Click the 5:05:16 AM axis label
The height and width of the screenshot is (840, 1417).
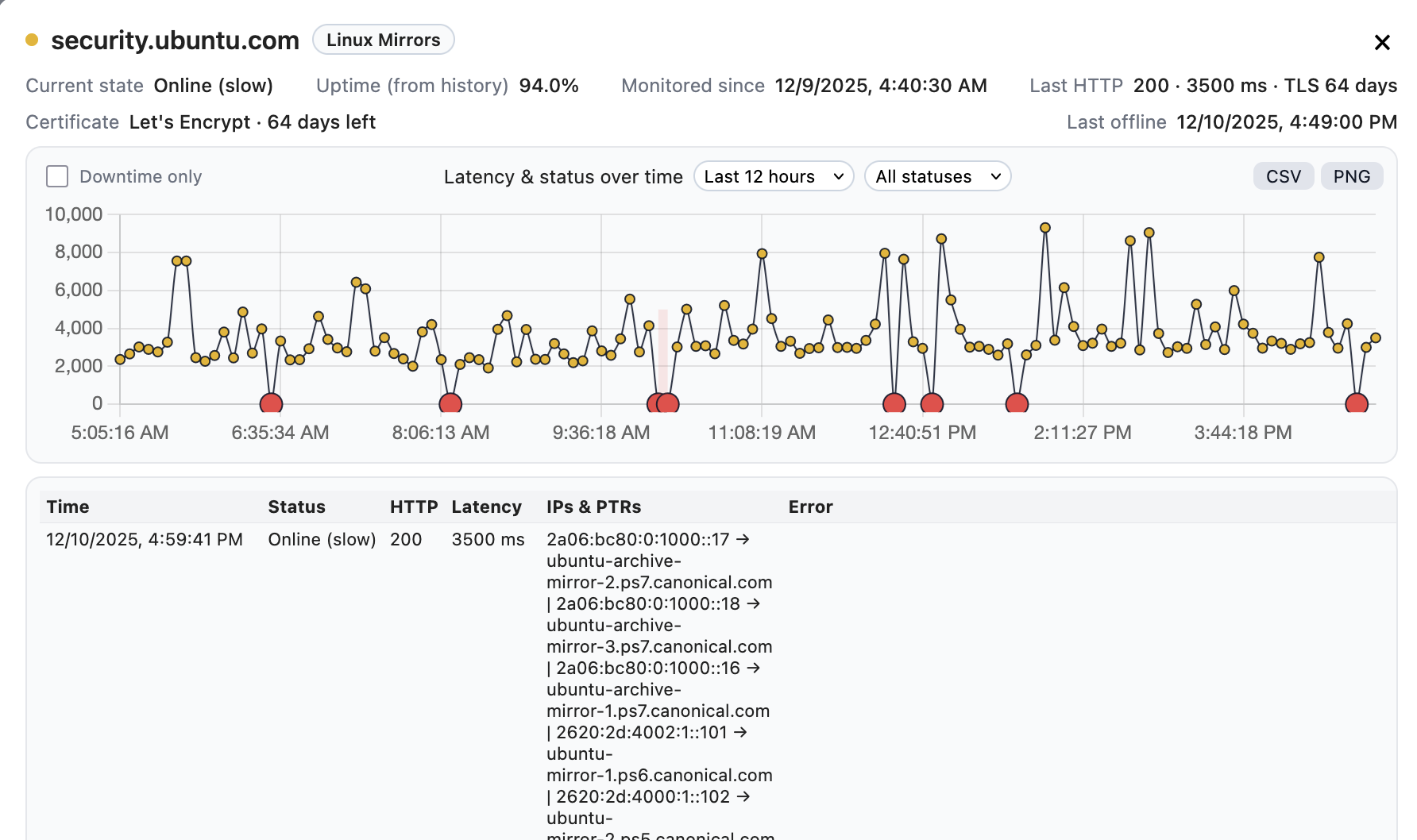120,433
